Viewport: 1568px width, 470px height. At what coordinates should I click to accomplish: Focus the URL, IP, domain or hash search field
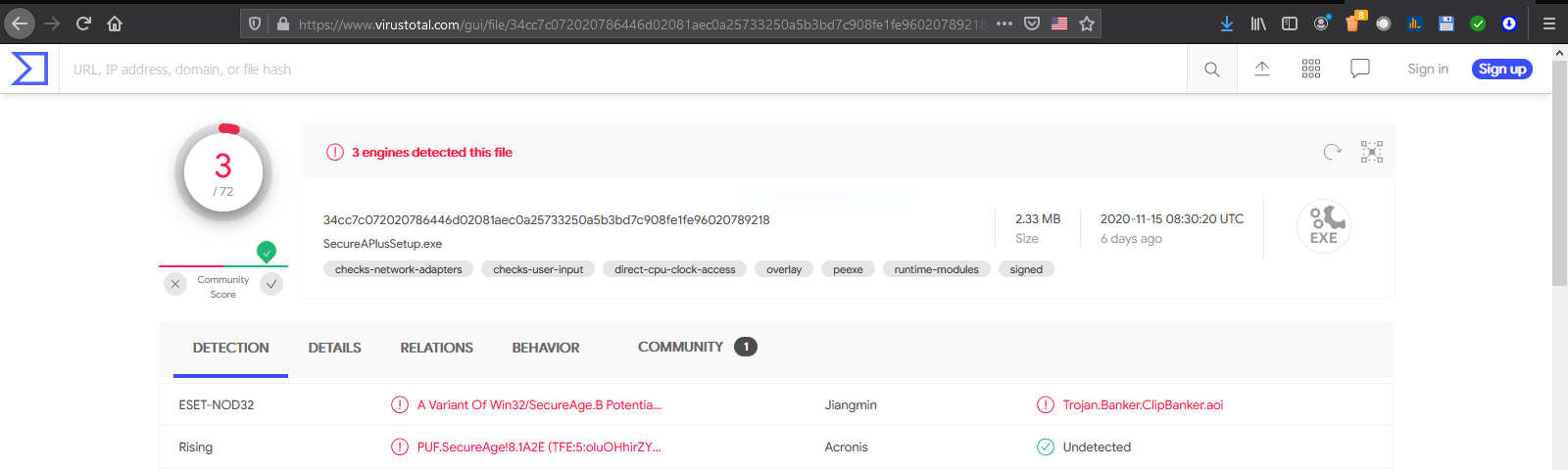(622, 70)
